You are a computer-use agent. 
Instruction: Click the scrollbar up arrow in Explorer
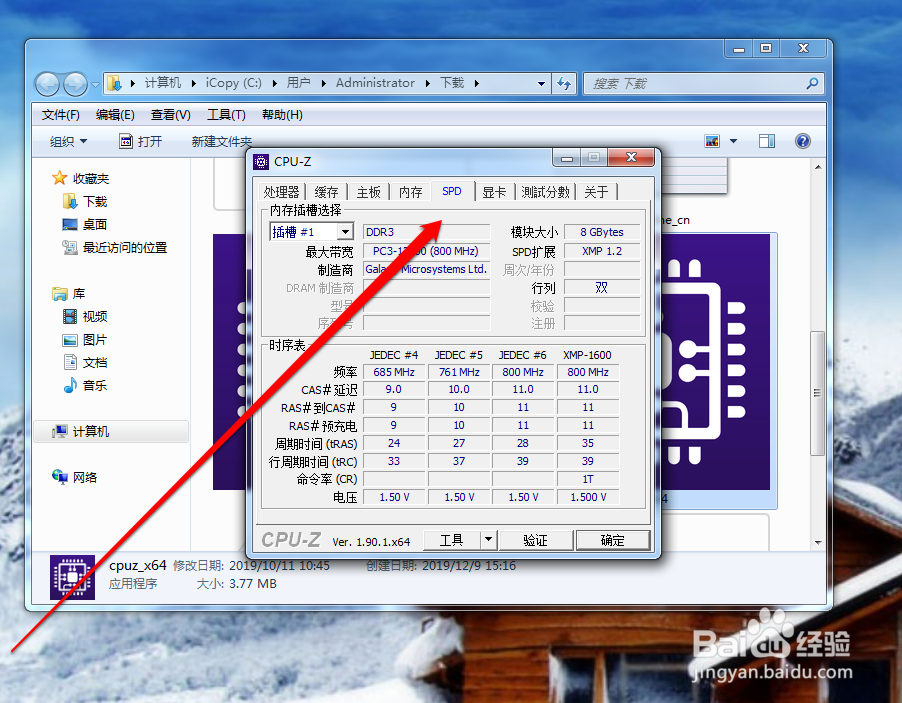pyautogui.click(x=817, y=167)
